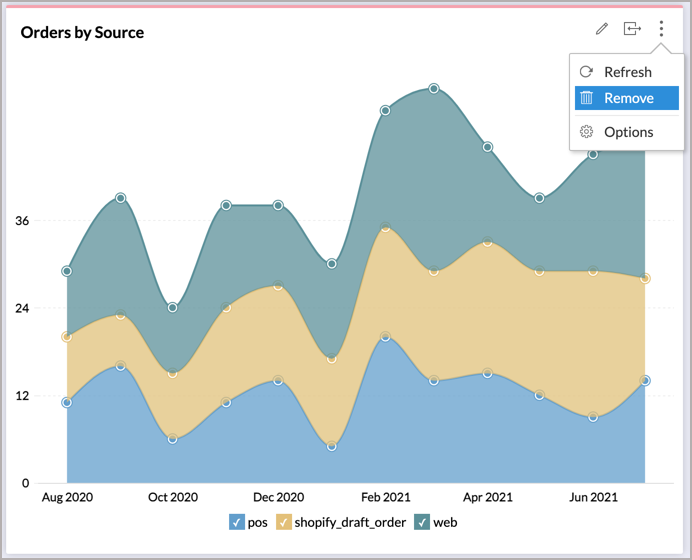Viewport: 692px width, 560px height.
Task: Click the pencil edit icon
Action: tap(601, 29)
